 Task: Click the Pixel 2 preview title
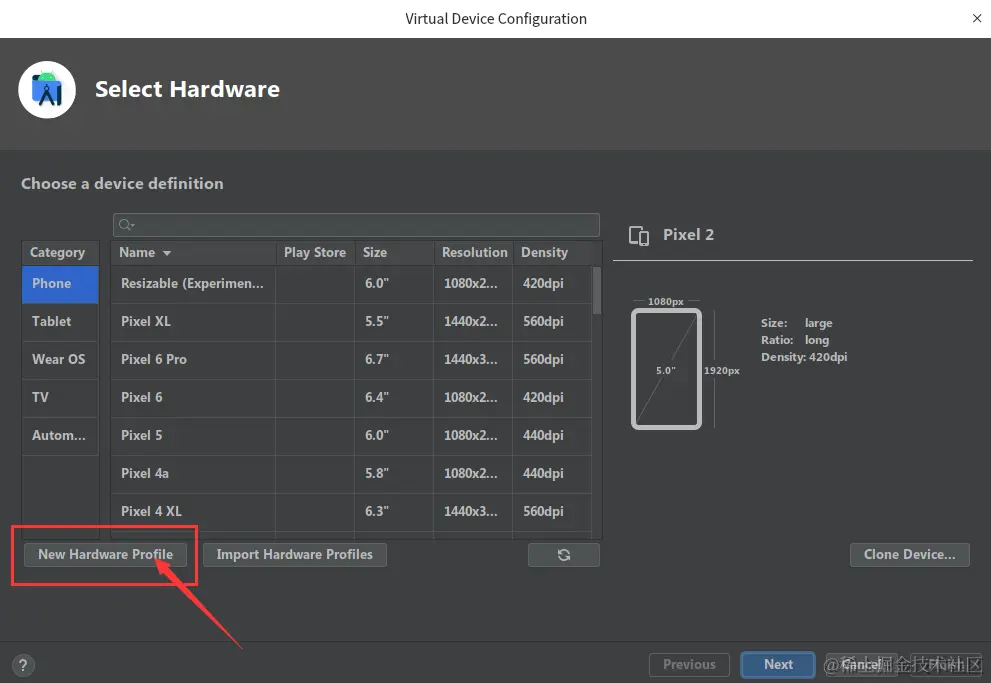688,235
